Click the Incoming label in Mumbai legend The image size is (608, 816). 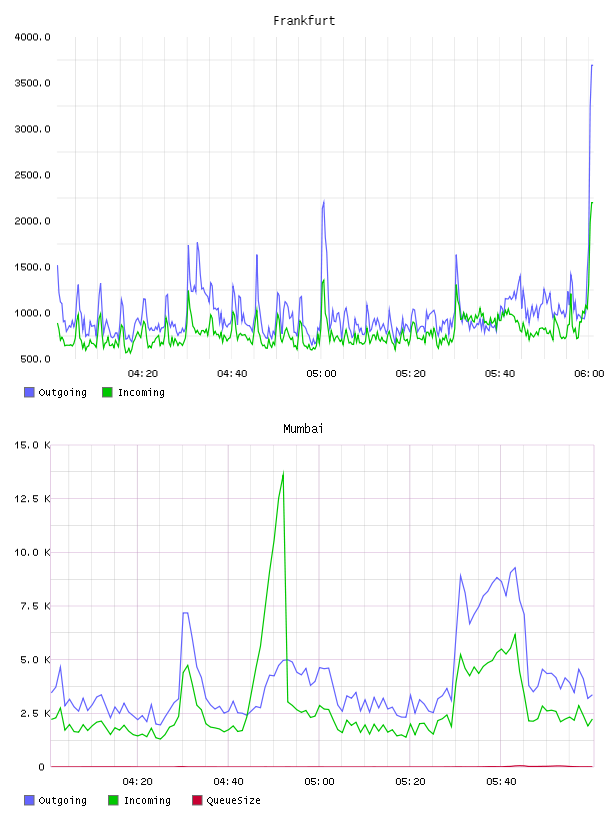147,800
